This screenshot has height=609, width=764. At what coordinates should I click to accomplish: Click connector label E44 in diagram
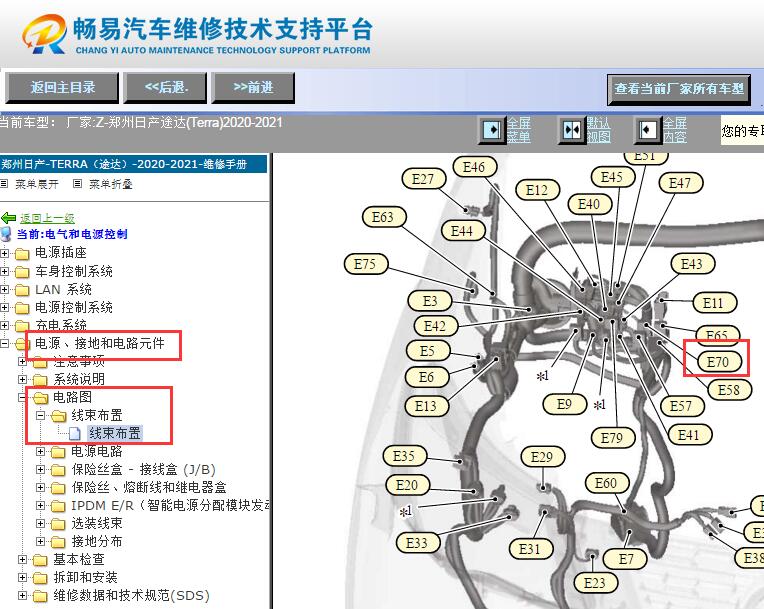462,230
